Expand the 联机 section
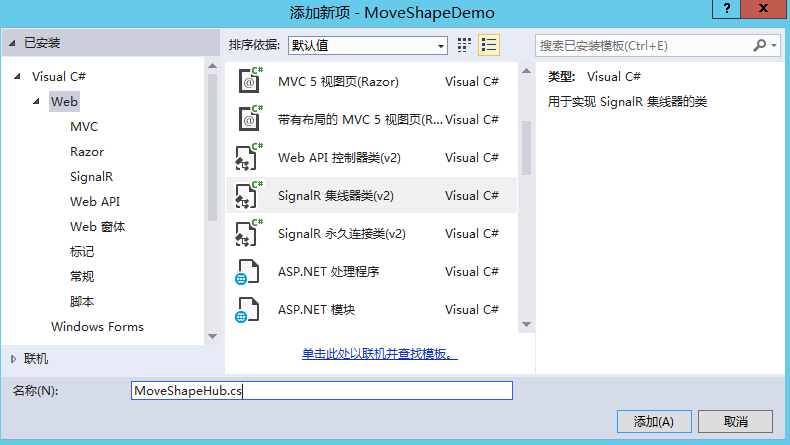This screenshot has width=790, height=445. 13,359
